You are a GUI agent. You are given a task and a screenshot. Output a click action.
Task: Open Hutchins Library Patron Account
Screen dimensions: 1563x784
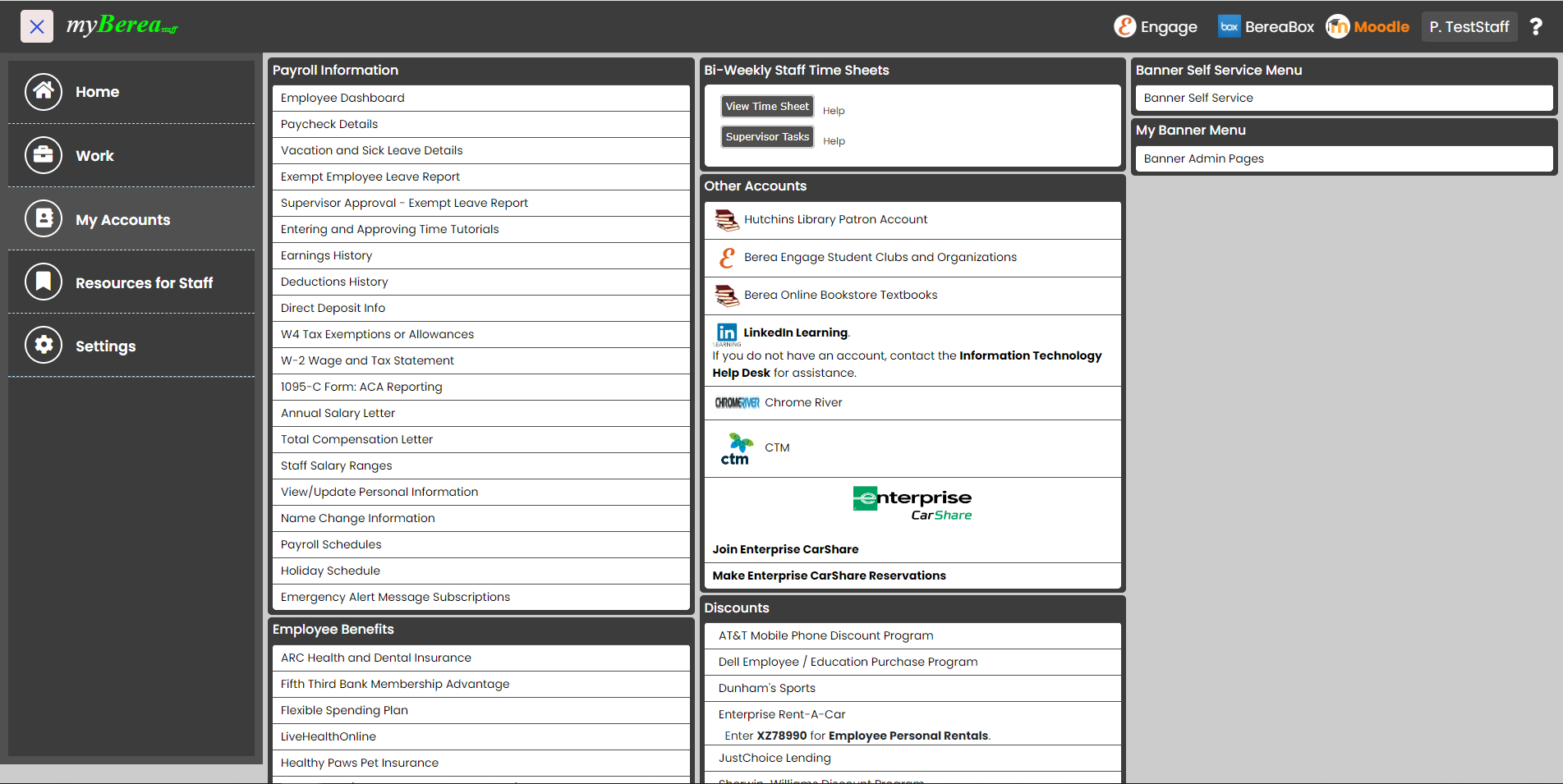pyautogui.click(x=835, y=219)
